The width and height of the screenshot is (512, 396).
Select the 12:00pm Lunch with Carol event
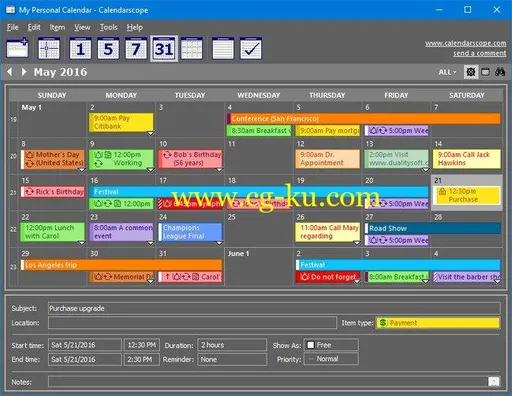click(x=53, y=232)
